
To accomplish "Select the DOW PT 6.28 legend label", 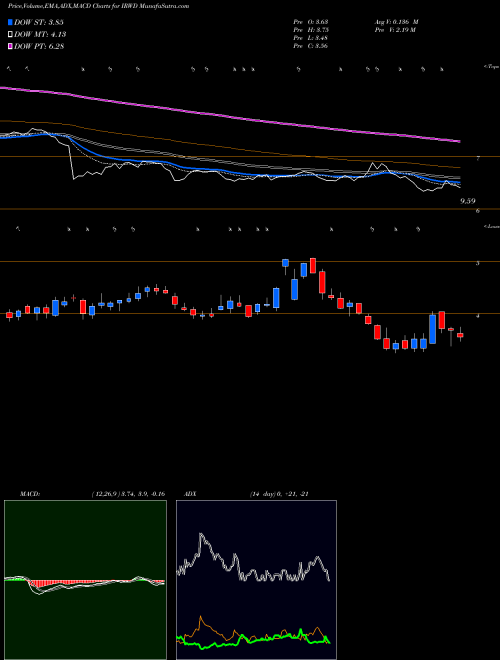I will tap(39, 46).
